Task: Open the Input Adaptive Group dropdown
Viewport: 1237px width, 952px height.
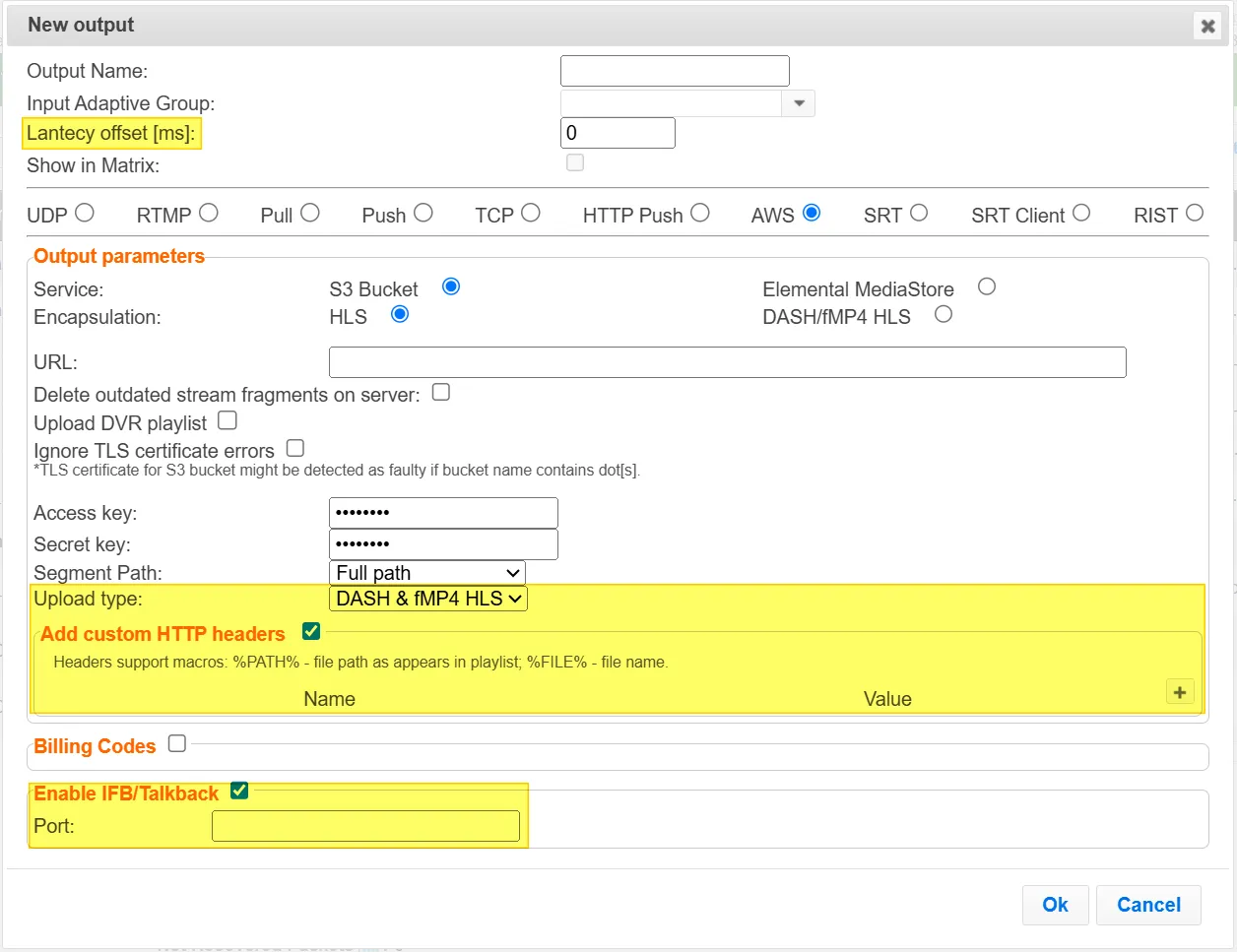Action: click(799, 103)
